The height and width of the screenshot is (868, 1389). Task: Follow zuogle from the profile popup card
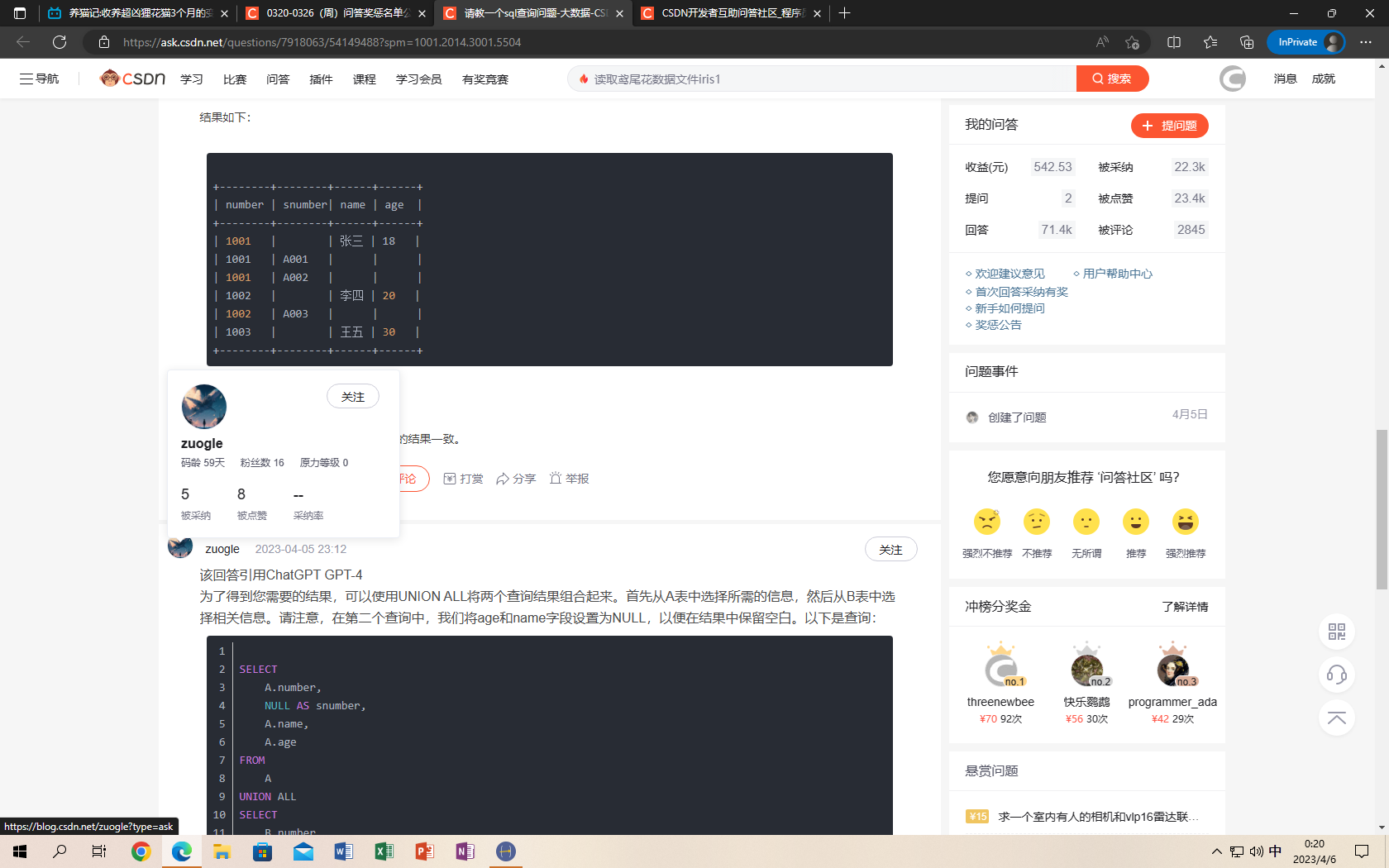pyautogui.click(x=353, y=397)
